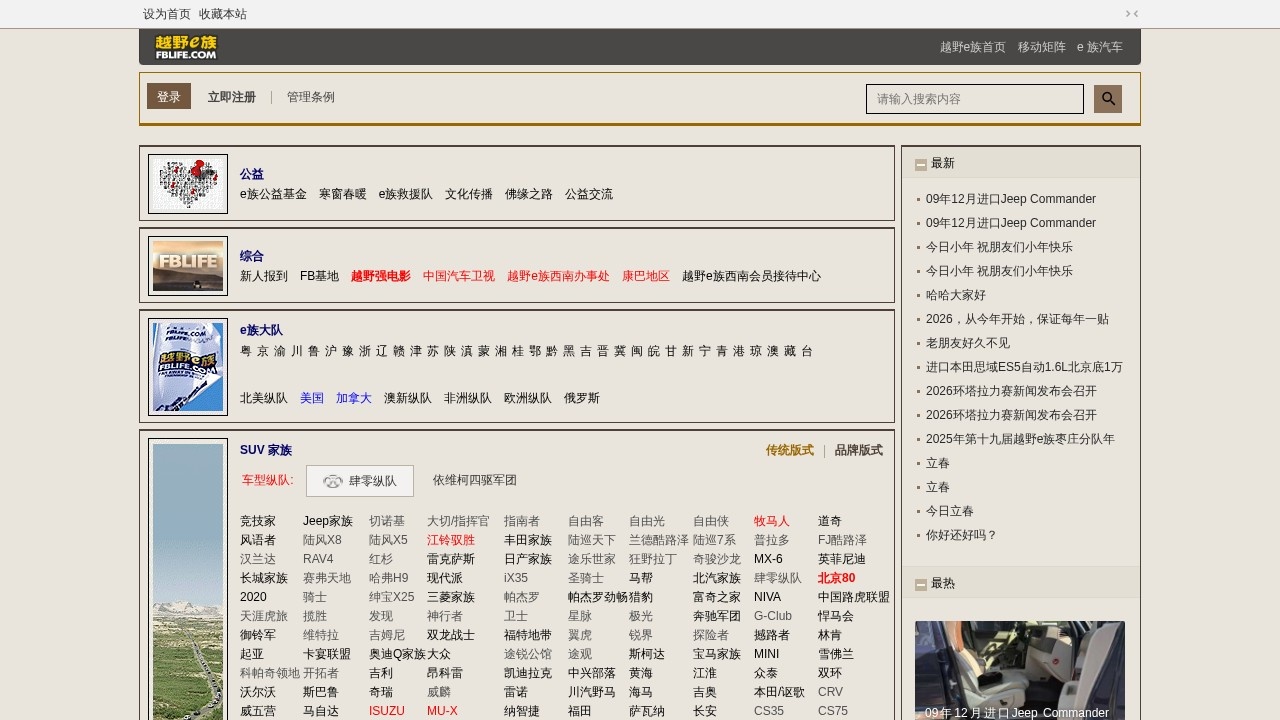The height and width of the screenshot is (720, 1280).
Task: Open the Jeep Commander hot photo
Action: (1019, 670)
